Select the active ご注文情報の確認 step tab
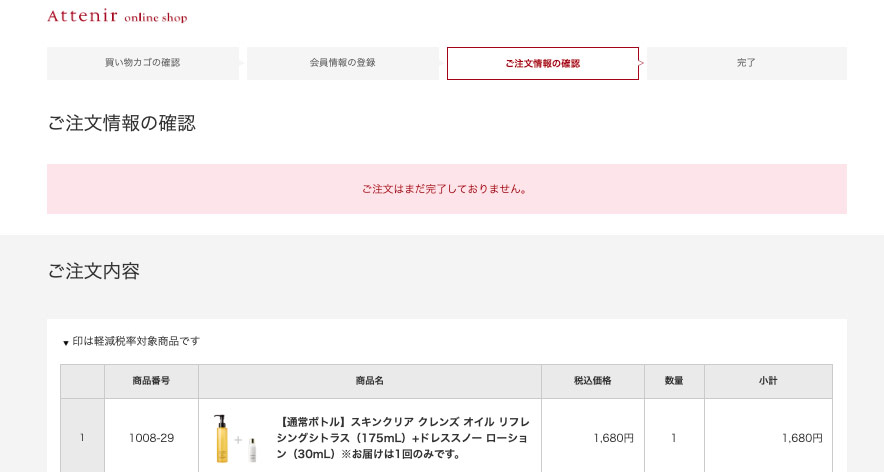884x472 pixels. tap(542, 63)
